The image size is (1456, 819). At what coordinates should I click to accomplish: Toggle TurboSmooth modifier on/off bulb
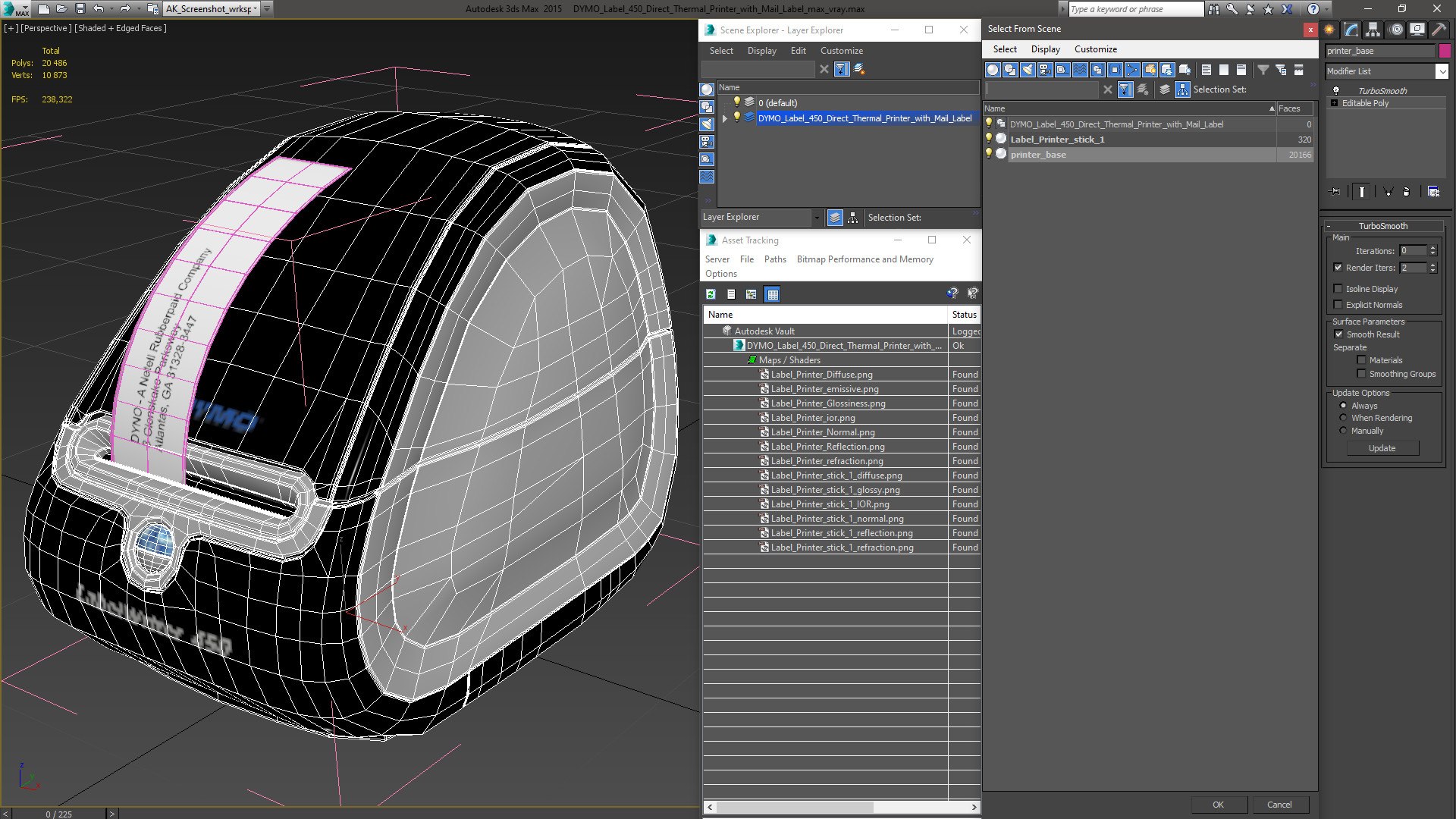[1336, 90]
